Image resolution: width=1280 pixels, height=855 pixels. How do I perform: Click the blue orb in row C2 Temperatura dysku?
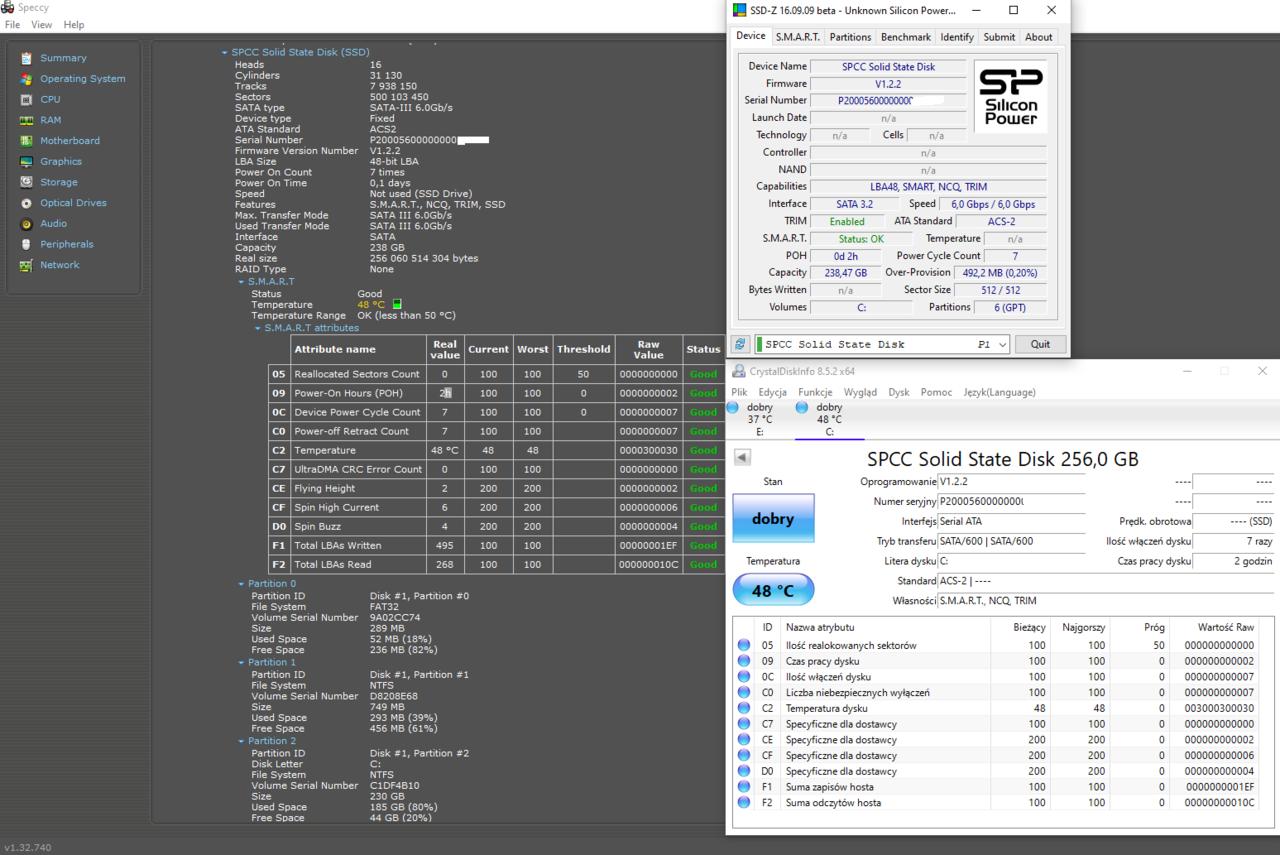[x=744, y=708]
